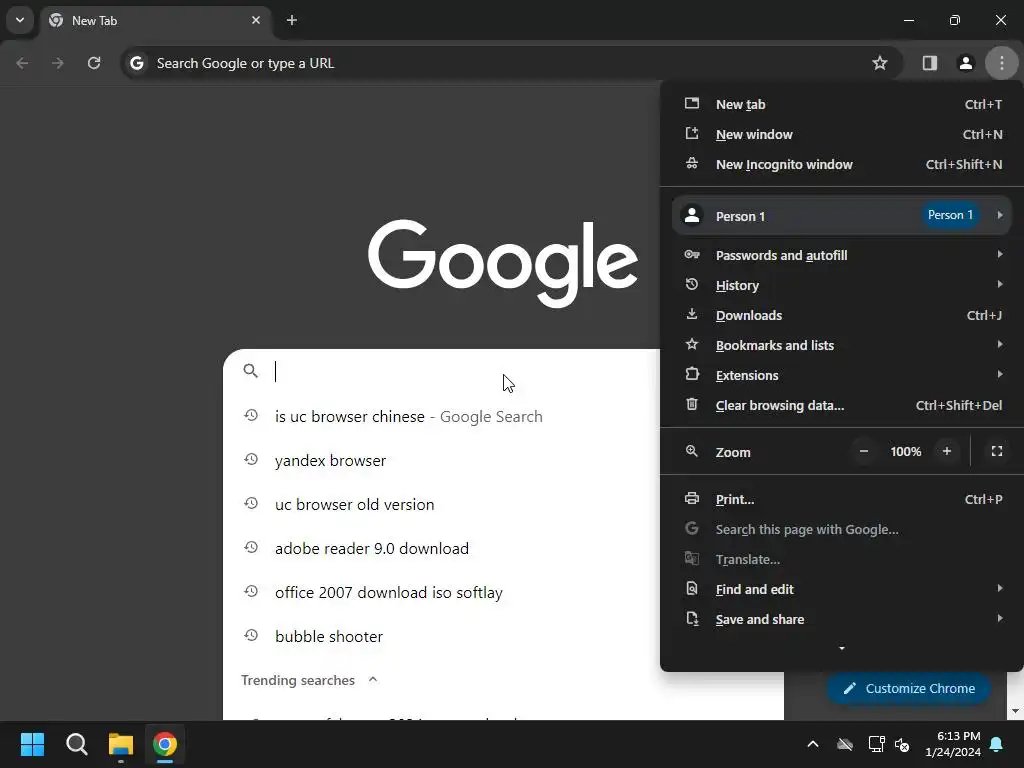Reload the page with the refresh icon
This screenshot has width=1024, height=768.
click(94, 63)
